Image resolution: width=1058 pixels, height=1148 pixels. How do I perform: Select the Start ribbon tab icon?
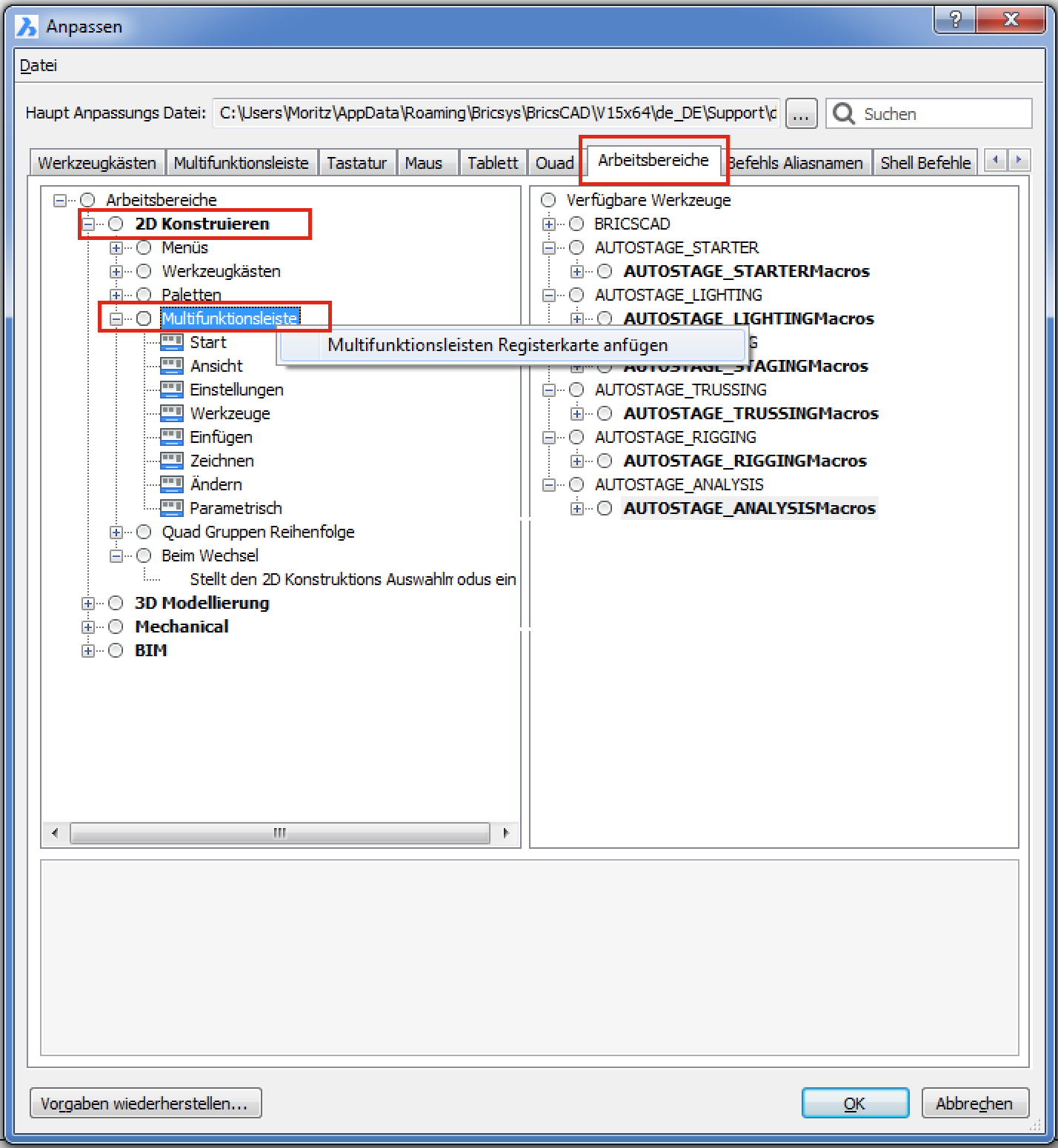171,341
